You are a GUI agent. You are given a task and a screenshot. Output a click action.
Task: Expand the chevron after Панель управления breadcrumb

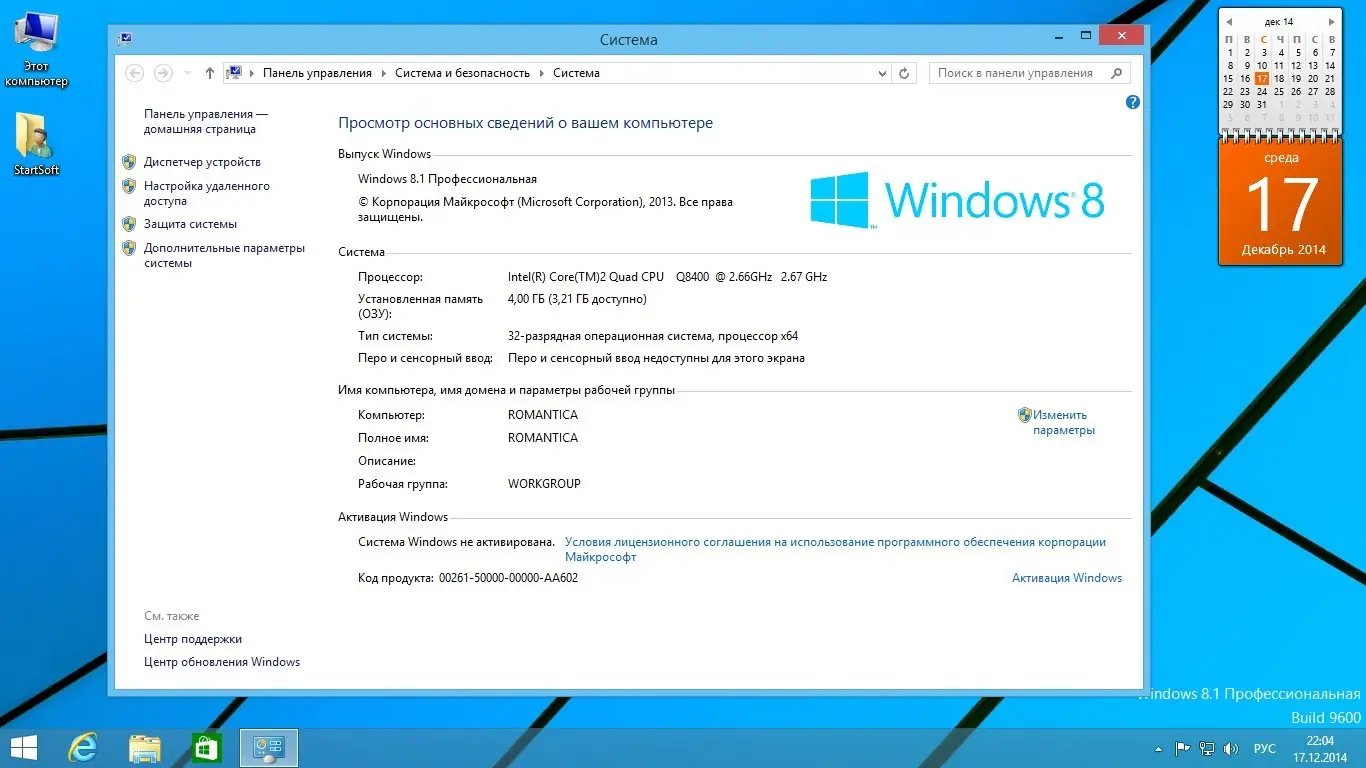(x=383, y=73)
